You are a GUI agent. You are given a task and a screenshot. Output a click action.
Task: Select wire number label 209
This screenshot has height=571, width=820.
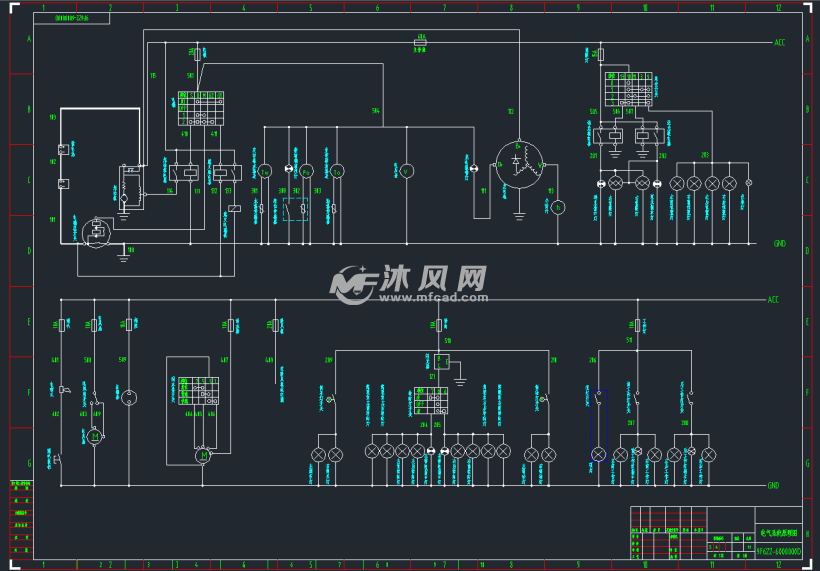[328, 360]
